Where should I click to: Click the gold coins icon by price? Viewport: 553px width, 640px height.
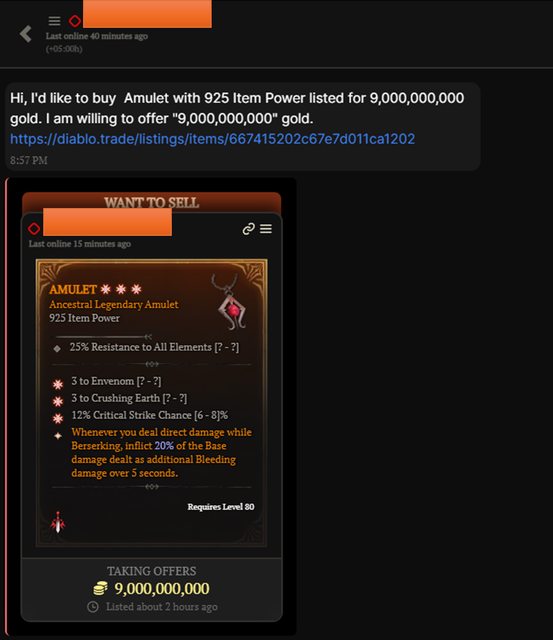[x=100, y=589]
